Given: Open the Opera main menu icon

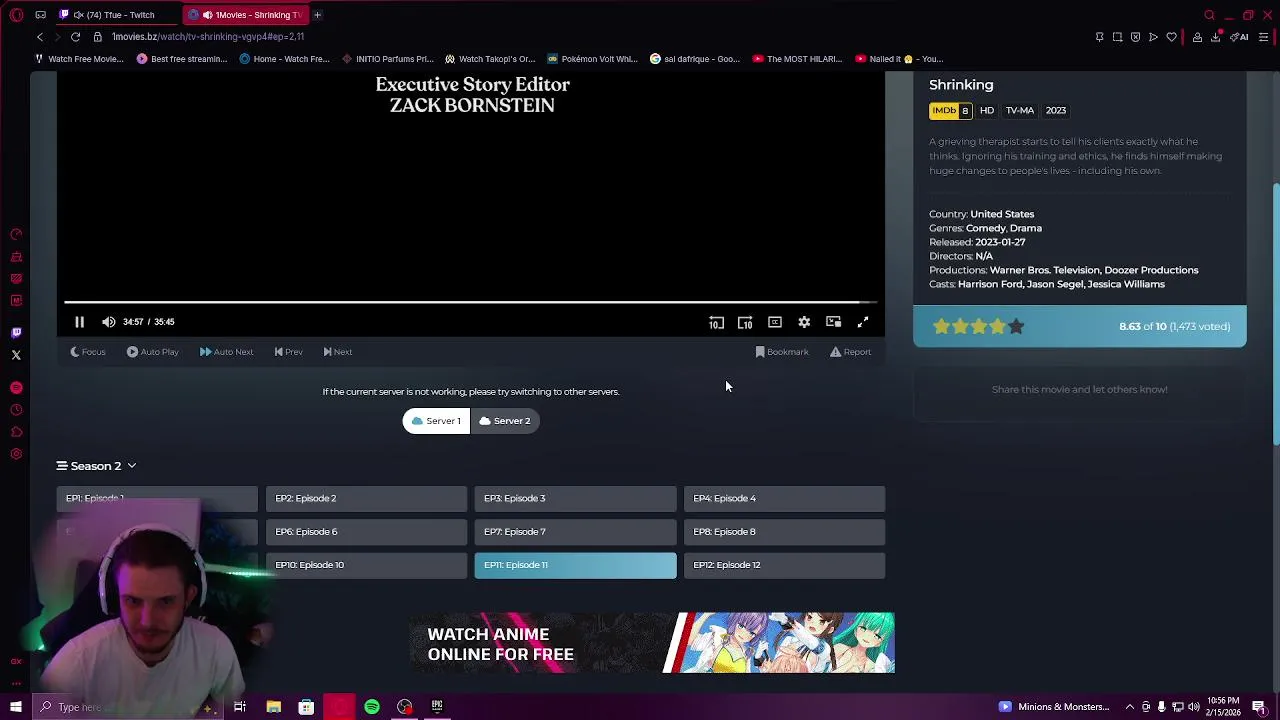Looking at the screenshot, I should click(x=16, y=15).
